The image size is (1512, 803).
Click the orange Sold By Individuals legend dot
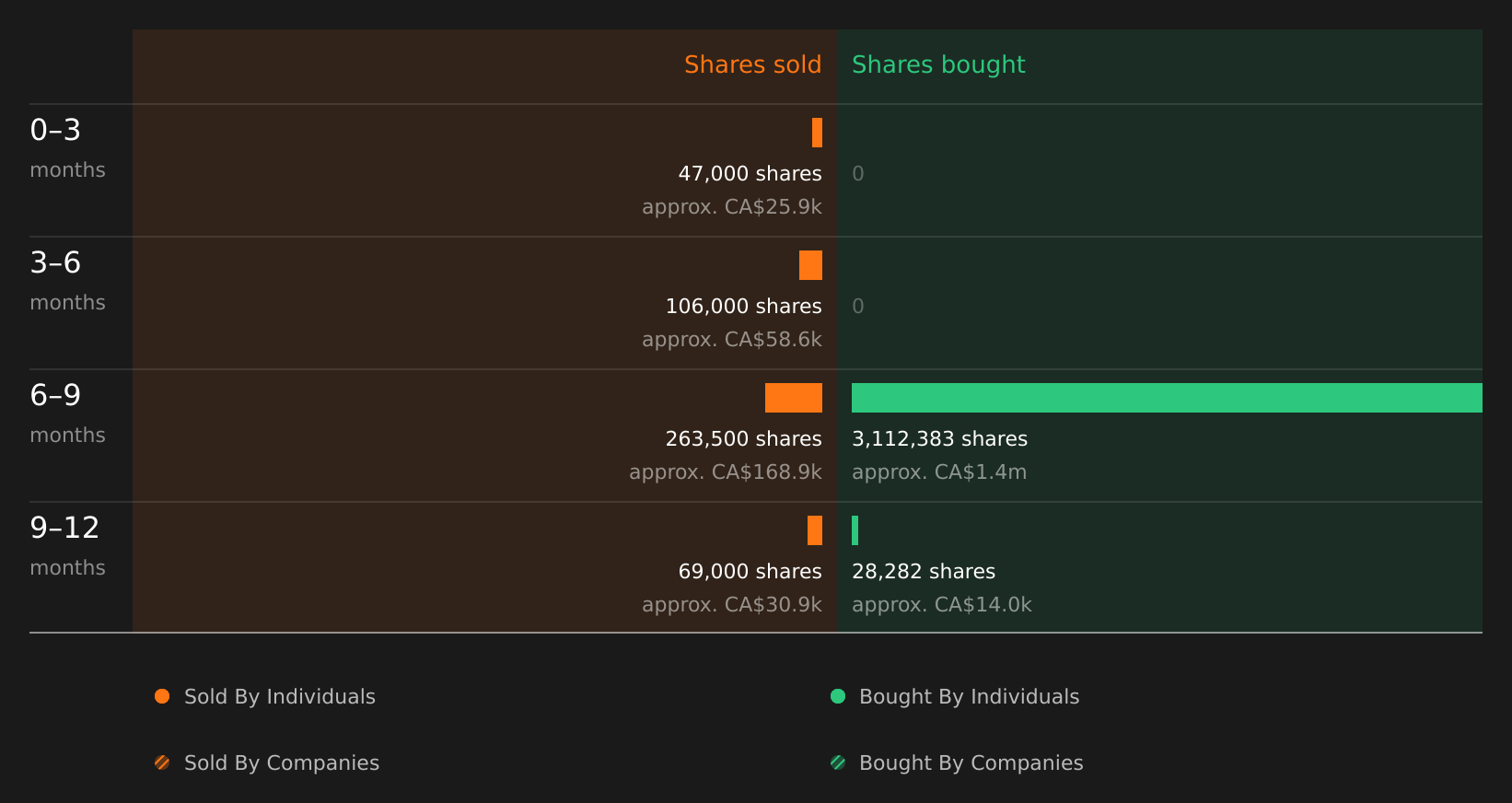(x=162, y=696)
